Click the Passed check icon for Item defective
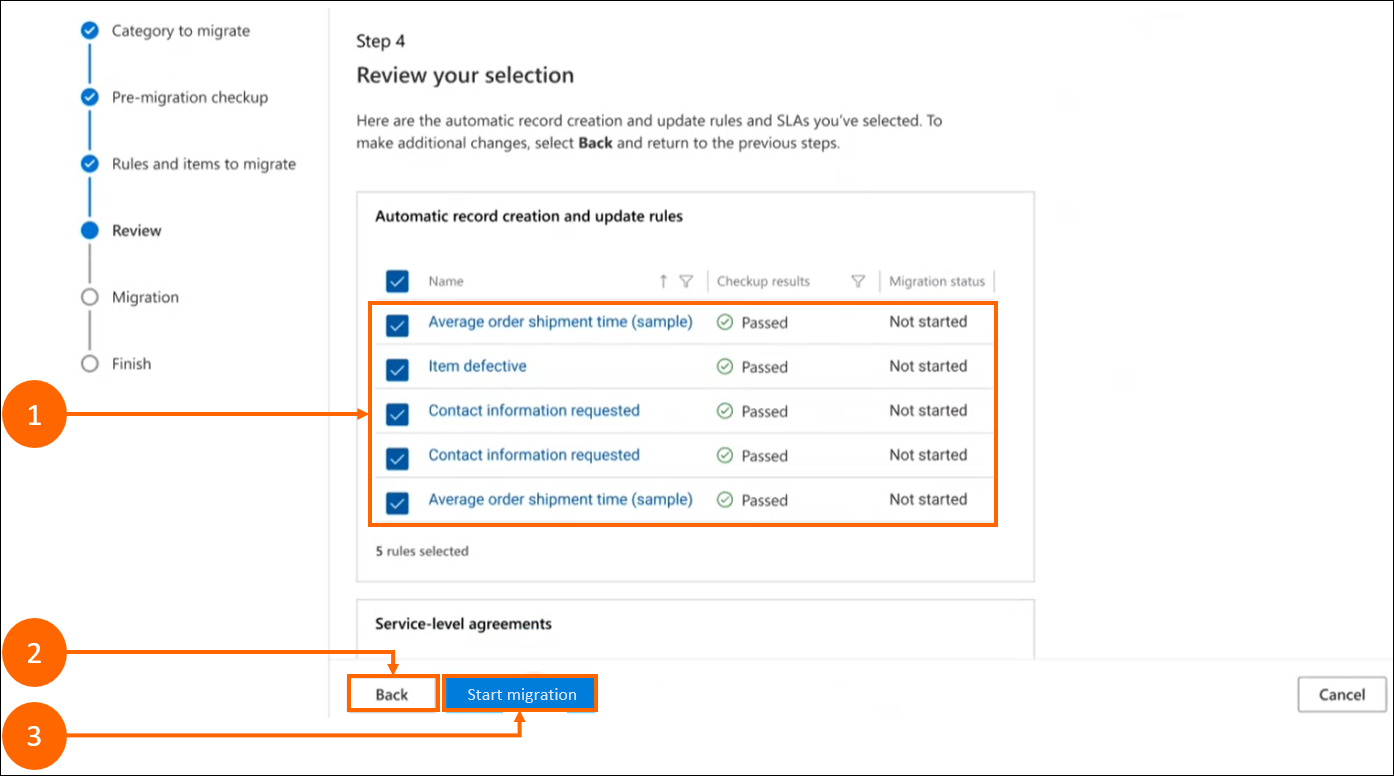Viewport: 1394px width, 776px height. 725,367
